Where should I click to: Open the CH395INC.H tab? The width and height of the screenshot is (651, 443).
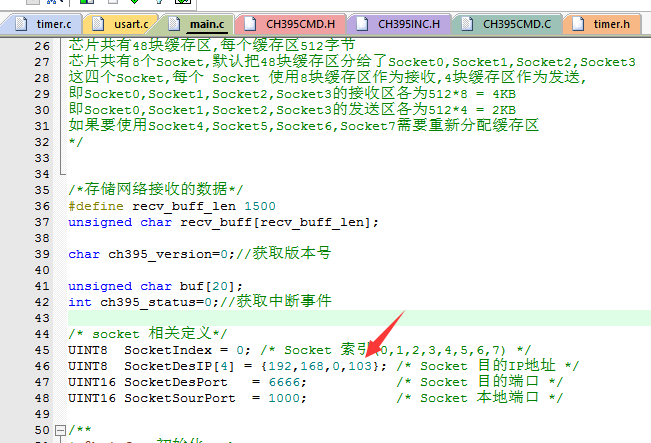(399, 24)
